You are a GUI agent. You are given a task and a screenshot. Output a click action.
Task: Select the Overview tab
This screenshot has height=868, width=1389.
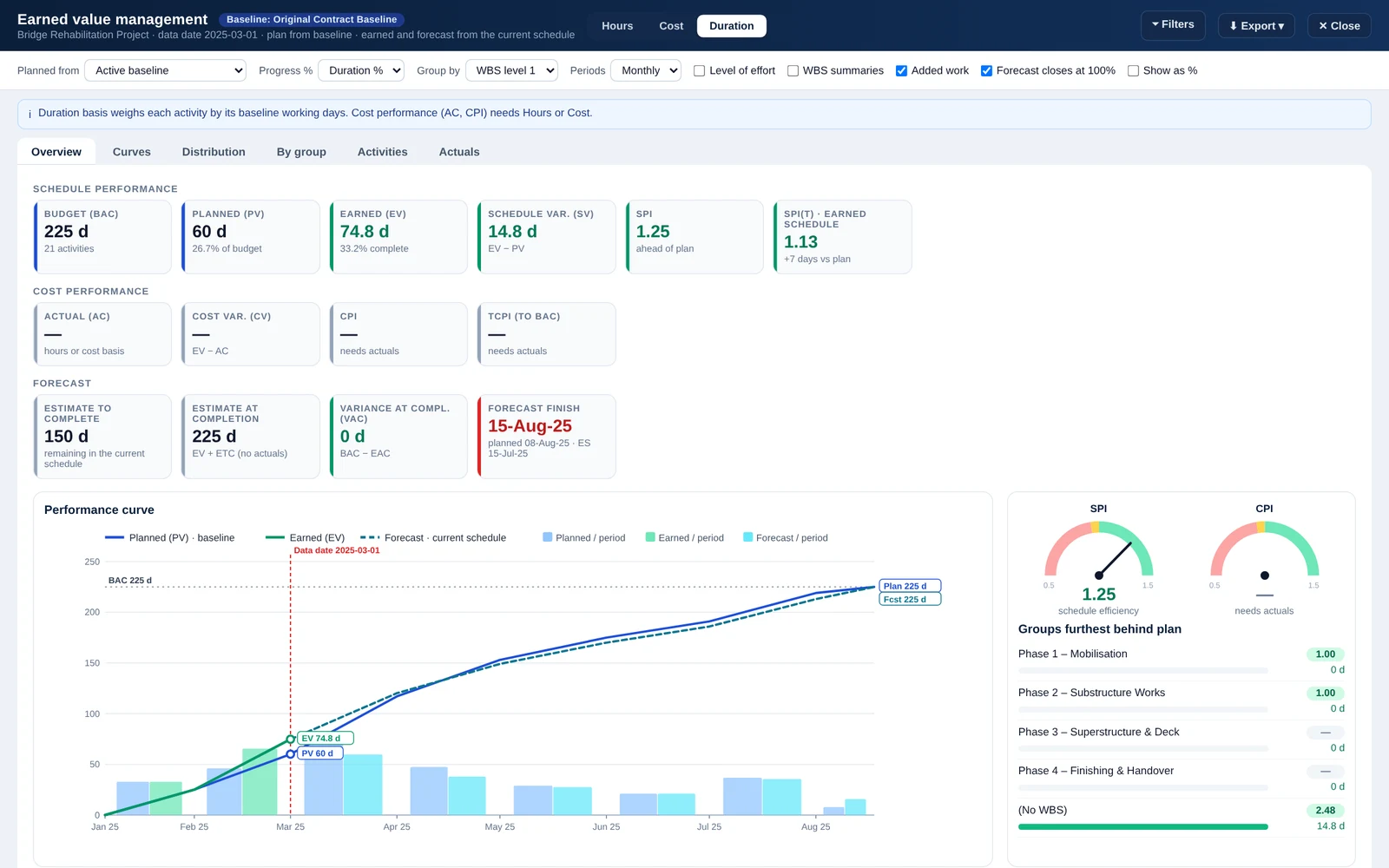click(x=56, y=152)
